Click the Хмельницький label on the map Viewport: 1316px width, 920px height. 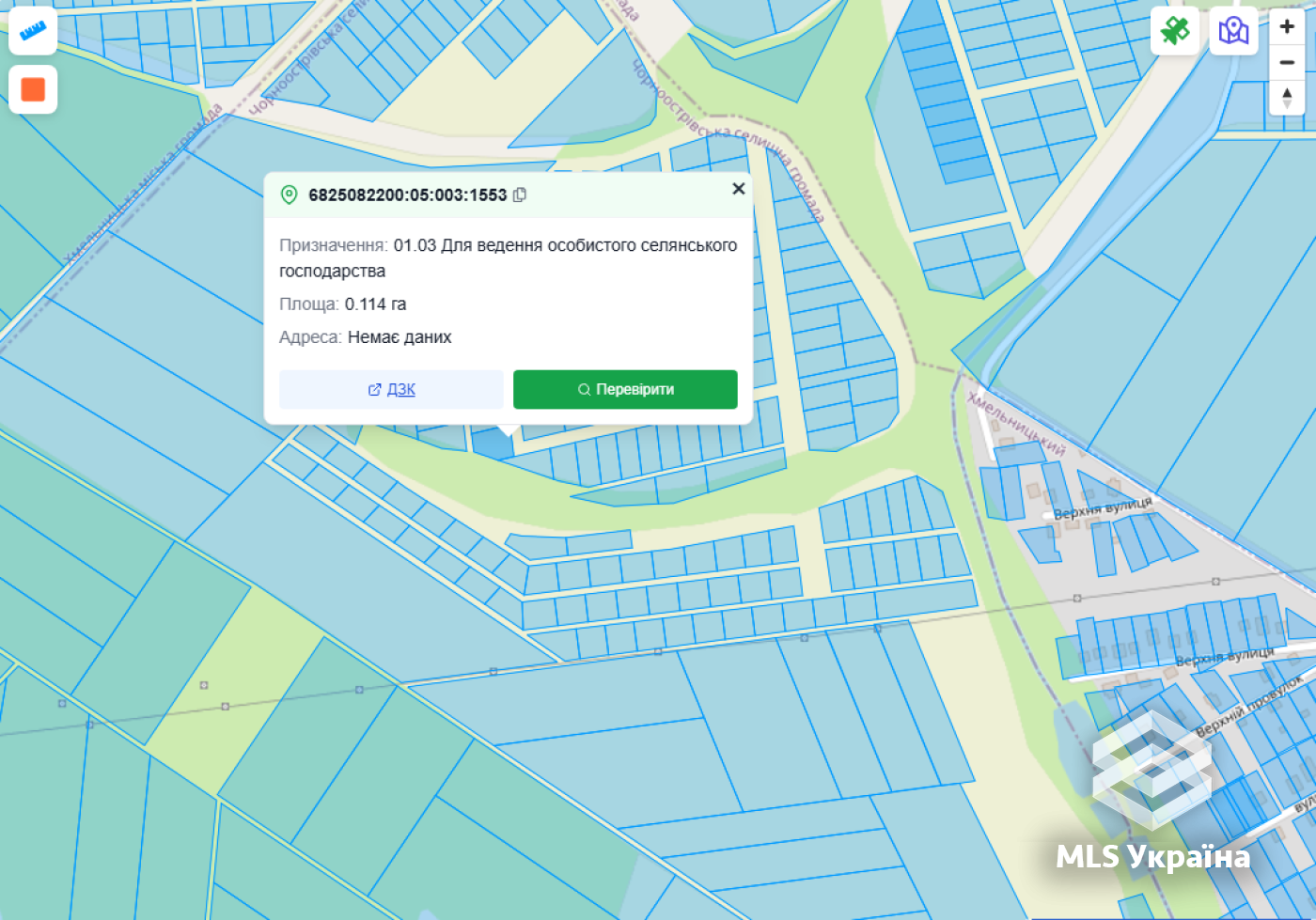(1016, 424)
